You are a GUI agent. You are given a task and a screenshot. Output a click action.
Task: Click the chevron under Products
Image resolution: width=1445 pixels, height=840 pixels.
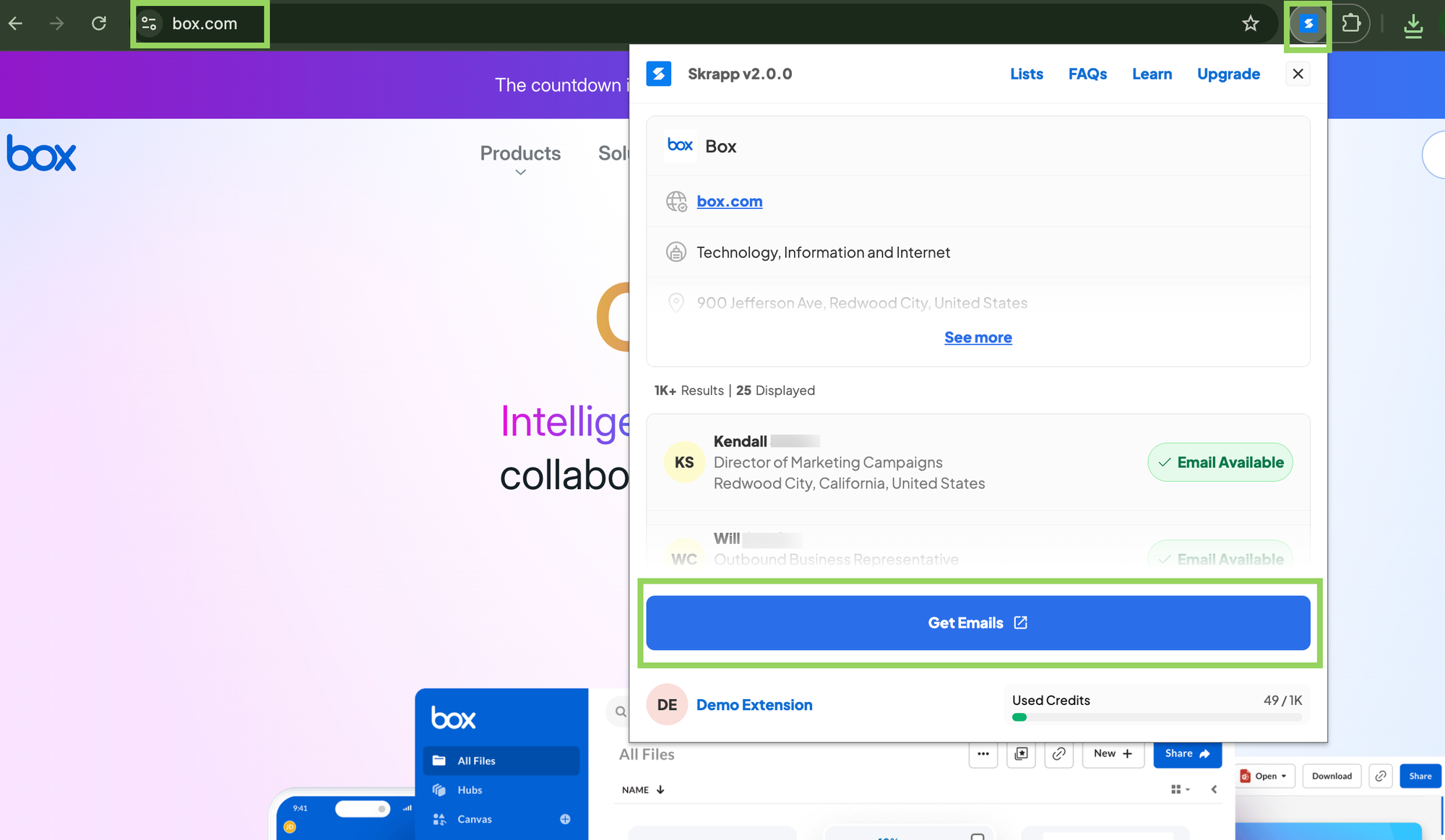click(520, 173)
